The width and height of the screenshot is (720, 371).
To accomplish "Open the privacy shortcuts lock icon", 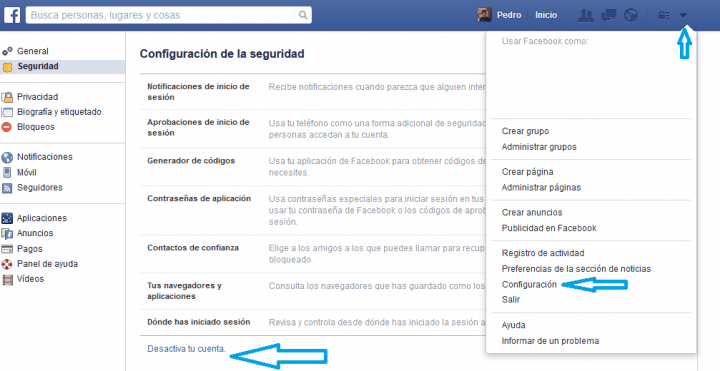I will coord(663,16).
